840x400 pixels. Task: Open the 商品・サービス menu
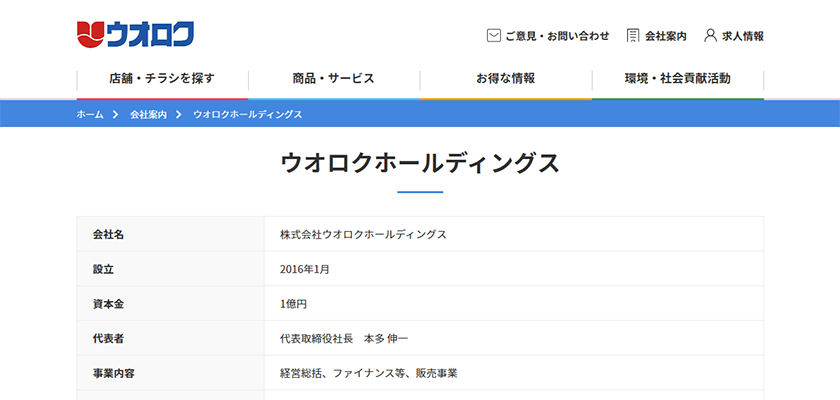point(334,79)
